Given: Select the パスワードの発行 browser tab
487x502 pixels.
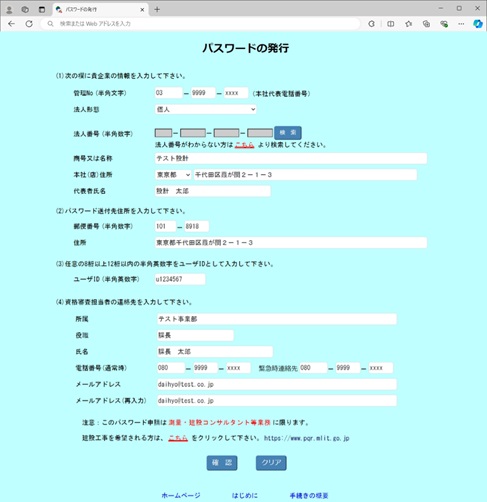Looking at the screenshot, I should (100, 10).
